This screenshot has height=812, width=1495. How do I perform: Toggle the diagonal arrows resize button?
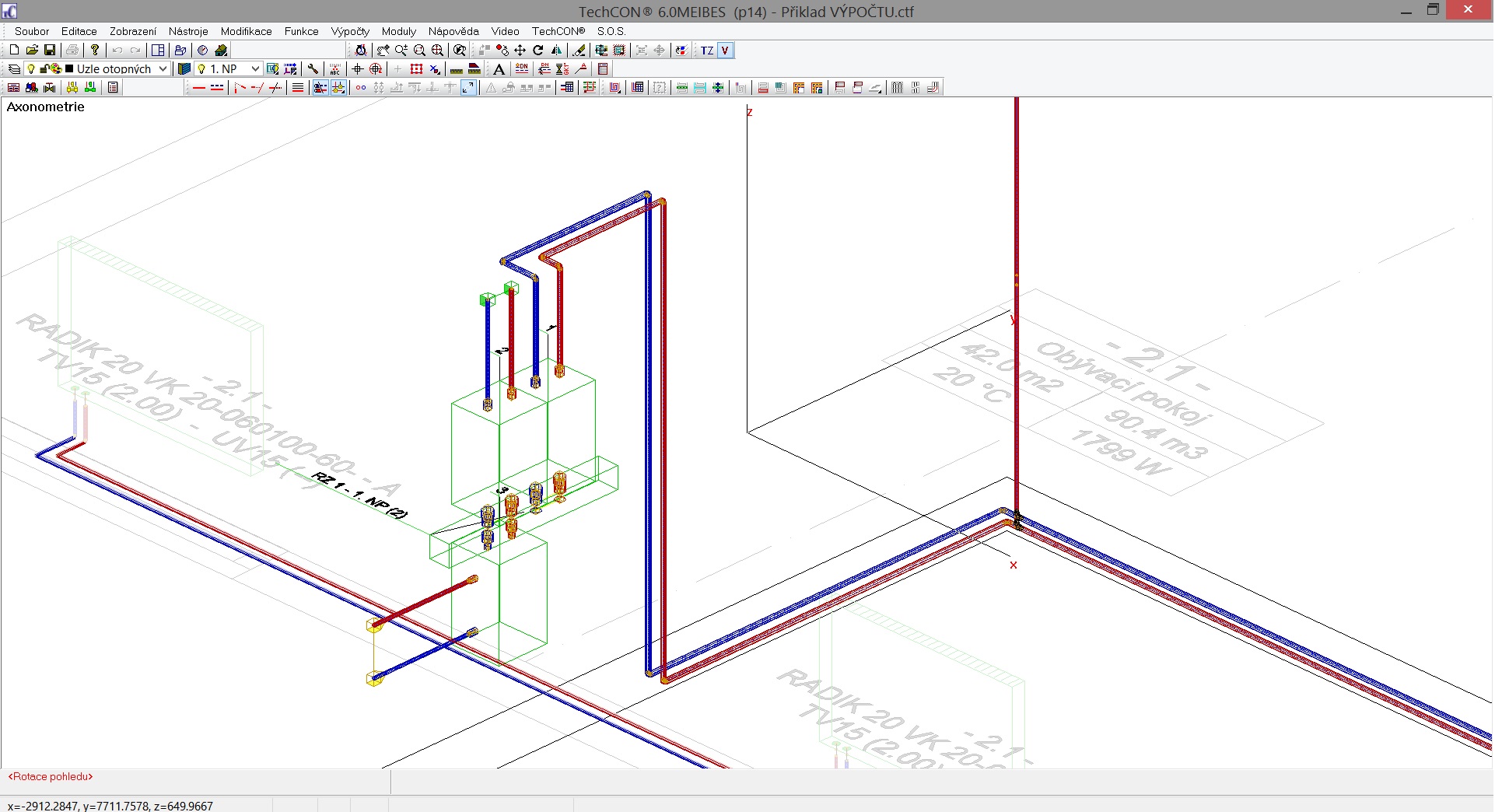(468, 88)
